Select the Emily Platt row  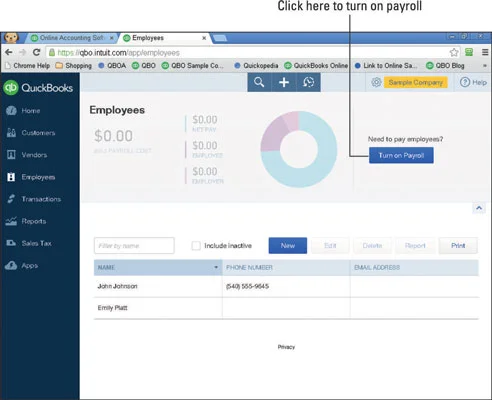[x=286, y=308]
